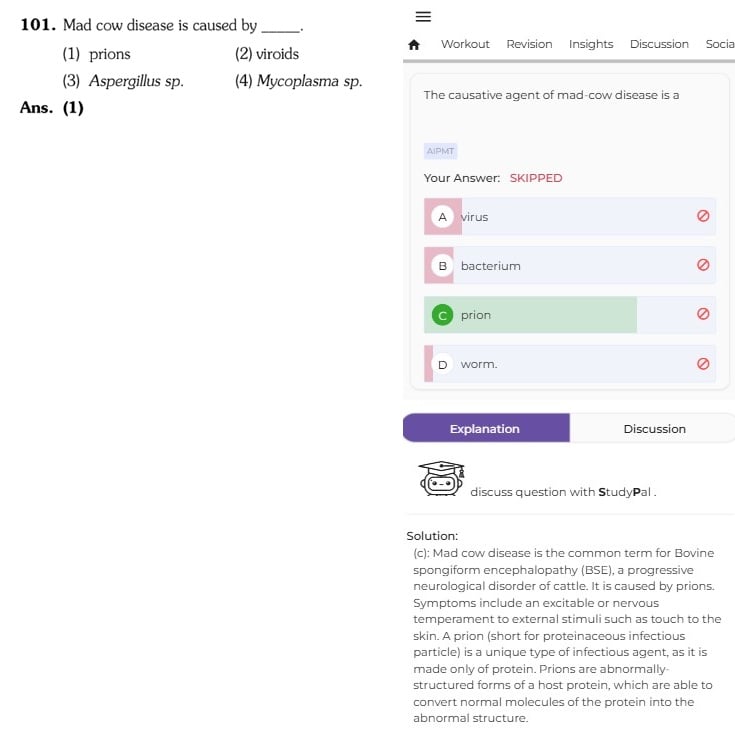Open the hamburger menu icon
The height and width of the screenshot is (742, 735).
[x=423, y=17]
